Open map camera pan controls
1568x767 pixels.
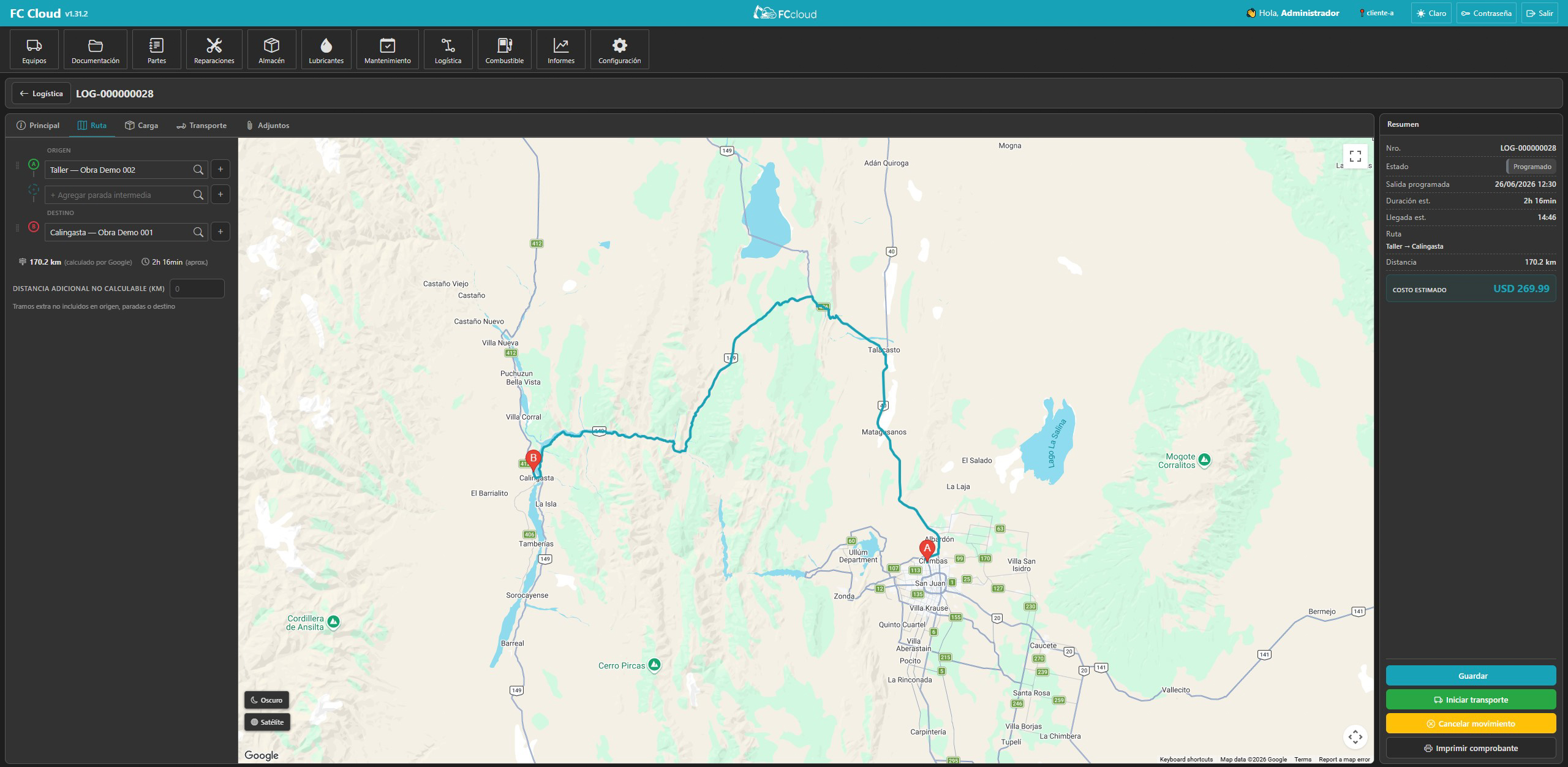click(x=1355, y=736)
